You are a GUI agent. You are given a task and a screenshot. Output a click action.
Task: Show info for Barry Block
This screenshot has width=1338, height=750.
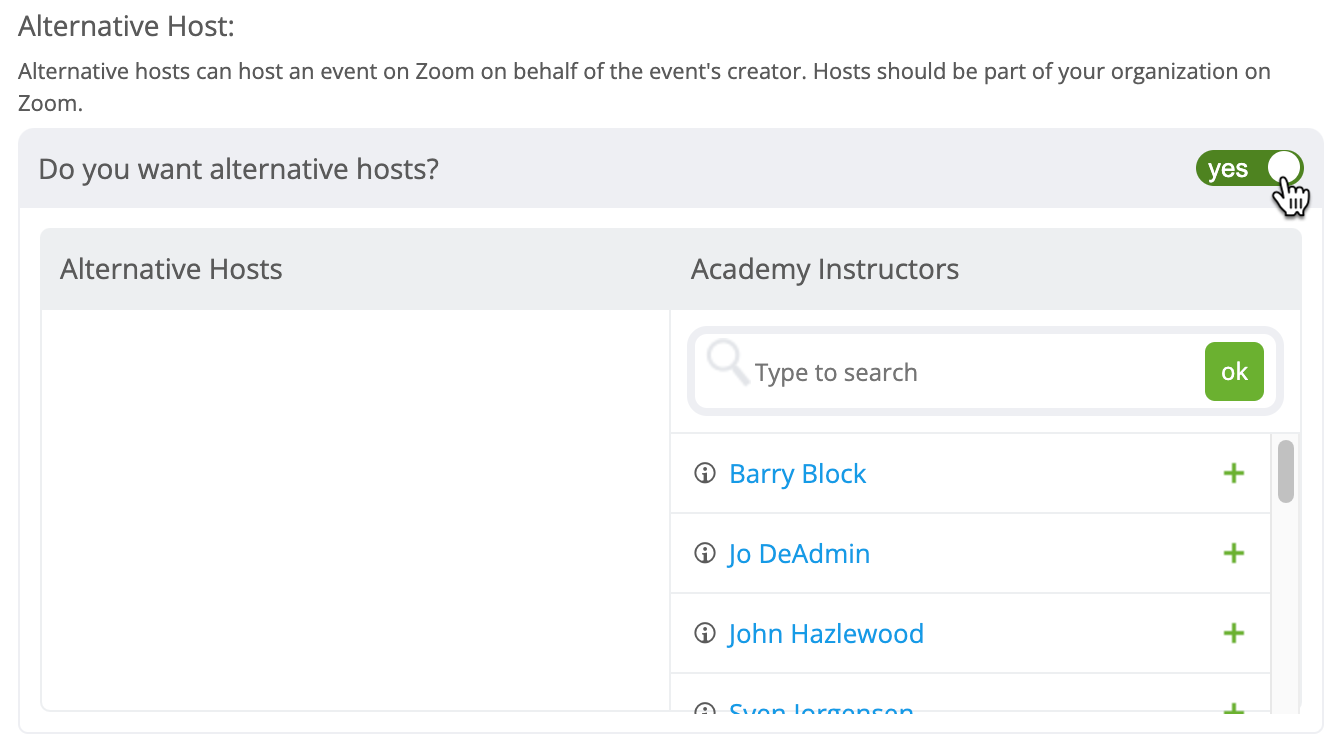coord(705,473)
